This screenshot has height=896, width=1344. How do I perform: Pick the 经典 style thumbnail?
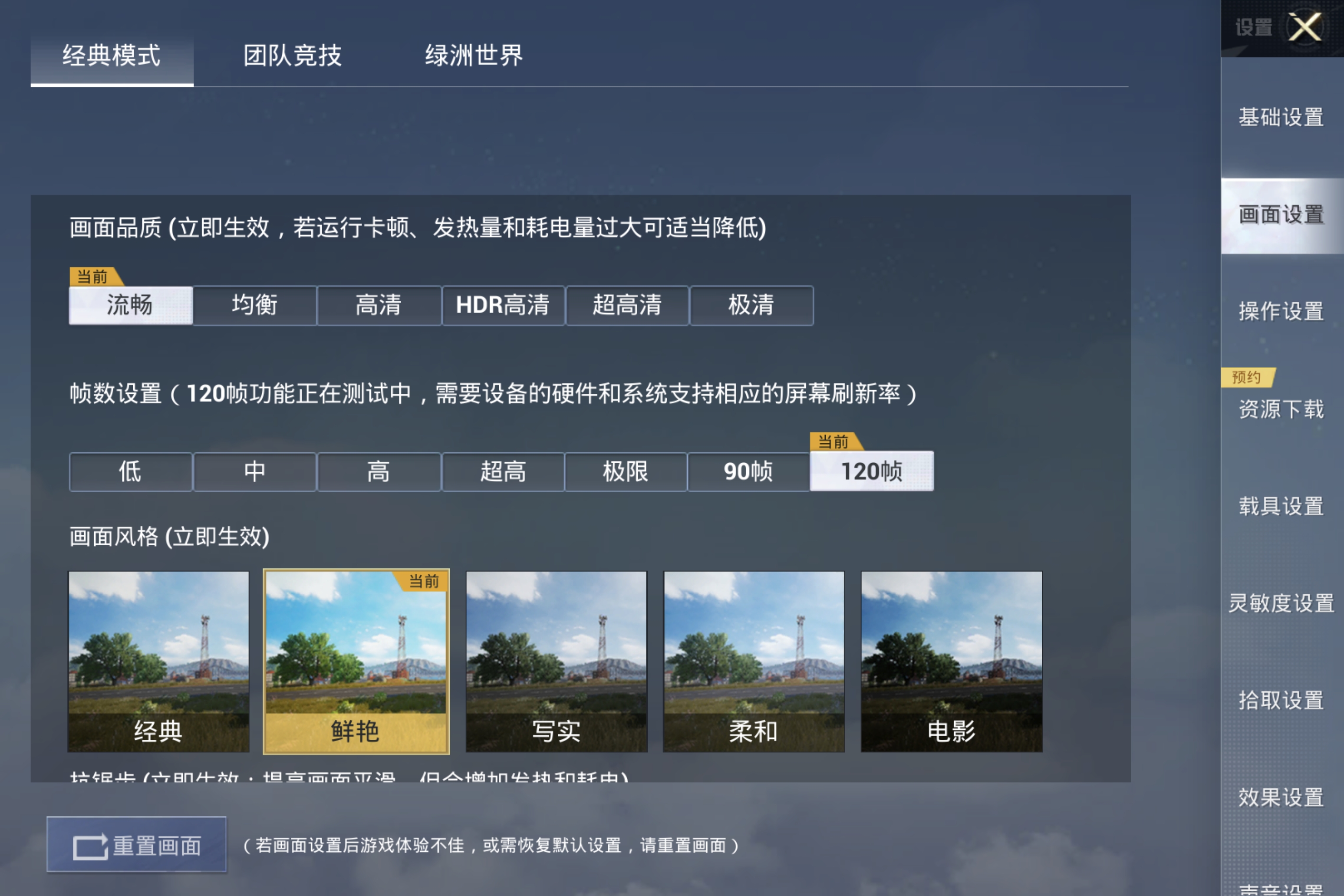[159, 662]
